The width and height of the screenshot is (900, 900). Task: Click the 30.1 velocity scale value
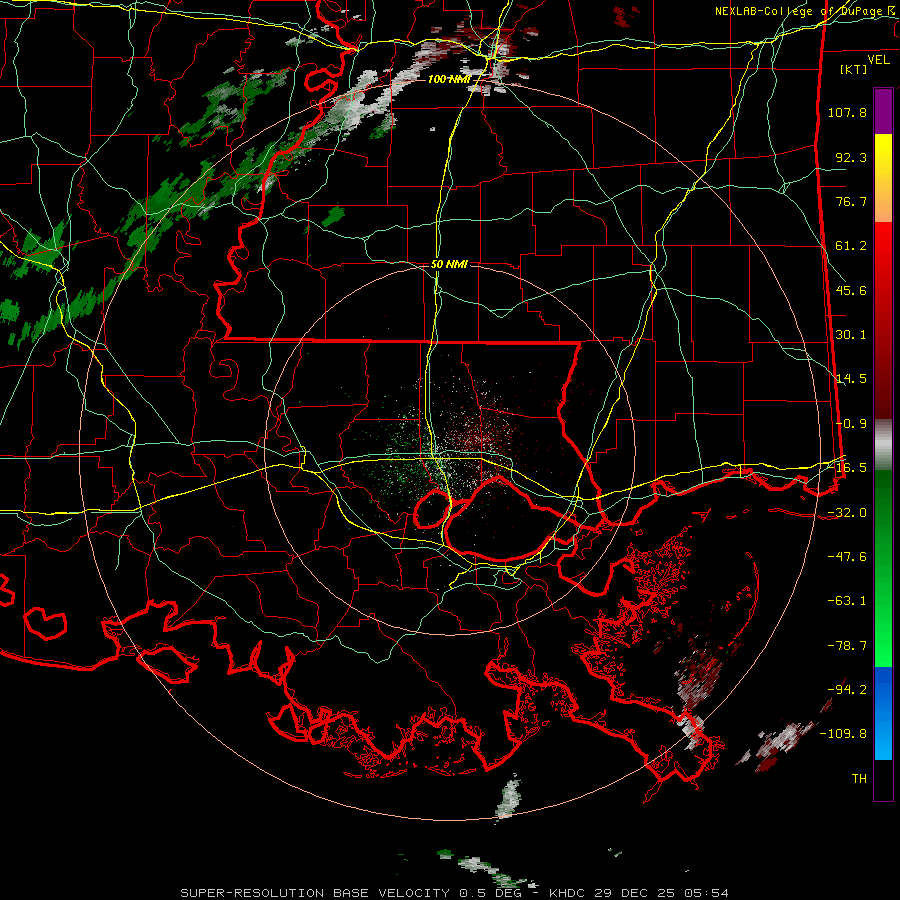851,335
